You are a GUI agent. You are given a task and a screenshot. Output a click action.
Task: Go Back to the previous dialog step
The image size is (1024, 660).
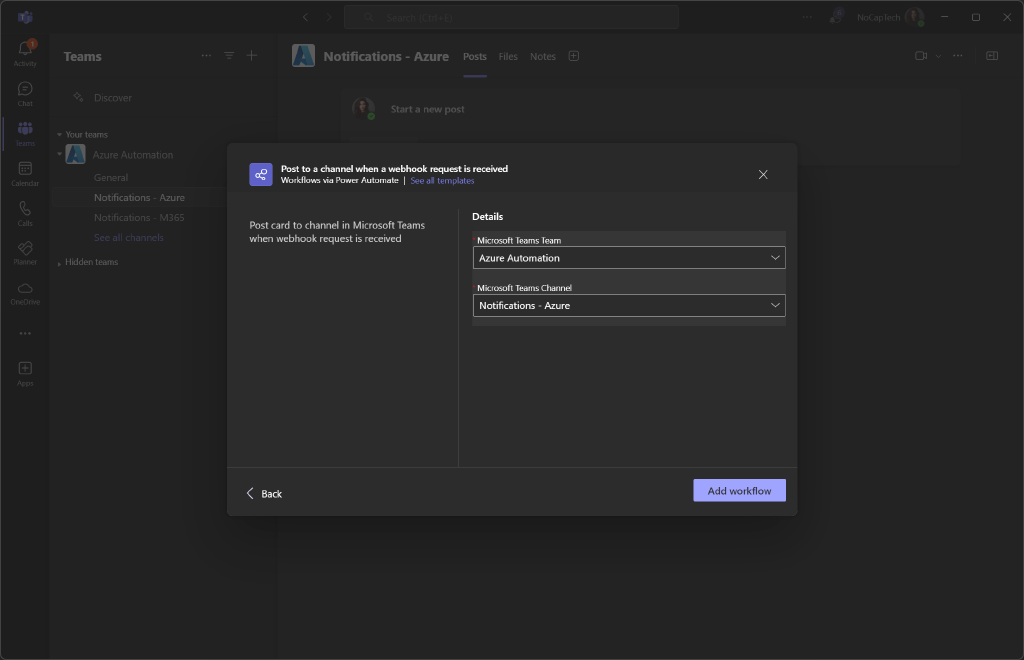pyautogui.click(x=264, y=494)
